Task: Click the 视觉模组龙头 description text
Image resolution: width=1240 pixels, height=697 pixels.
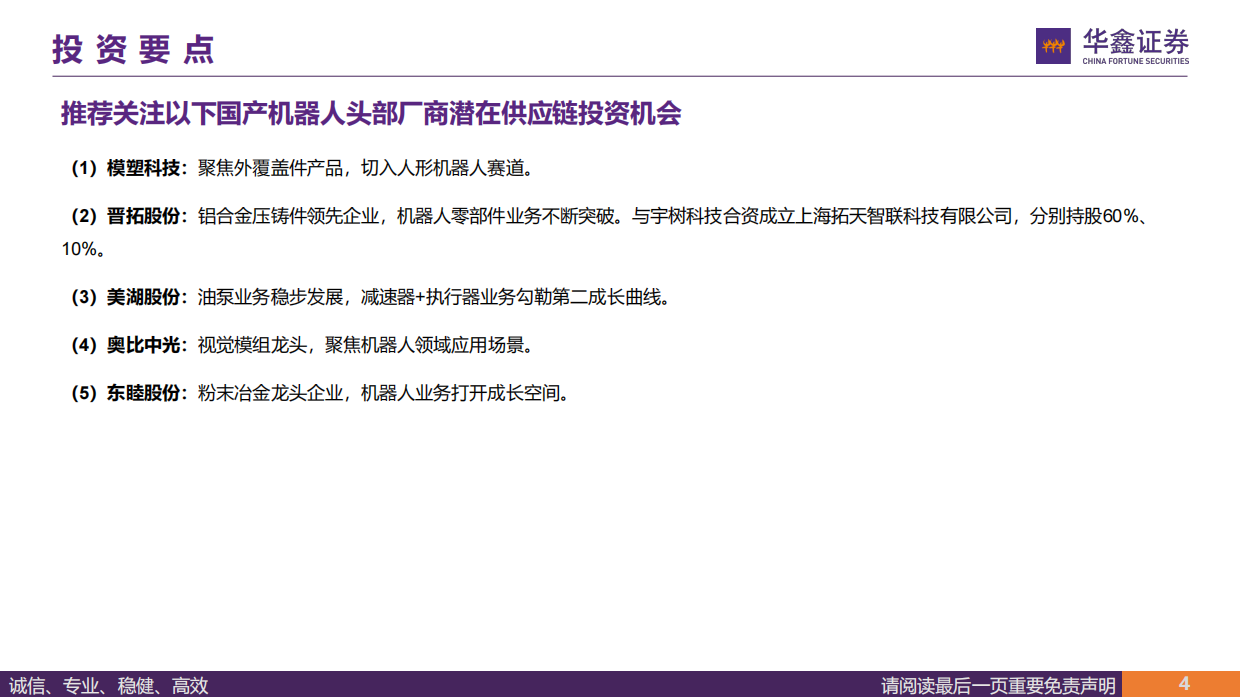Action: pyautogui.click(x=251, y=345)
